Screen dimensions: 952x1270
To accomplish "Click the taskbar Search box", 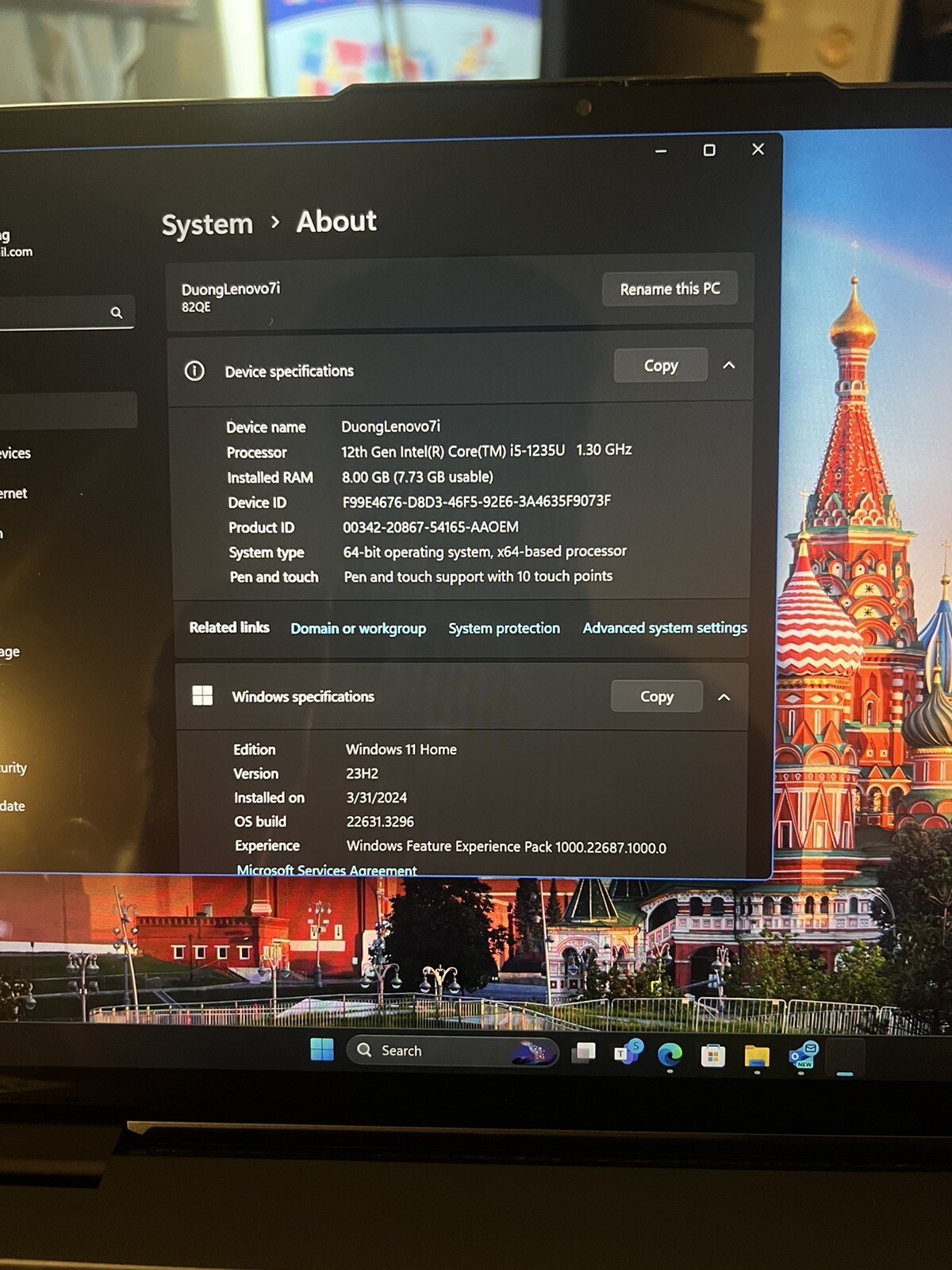I will click(453, 1051).
